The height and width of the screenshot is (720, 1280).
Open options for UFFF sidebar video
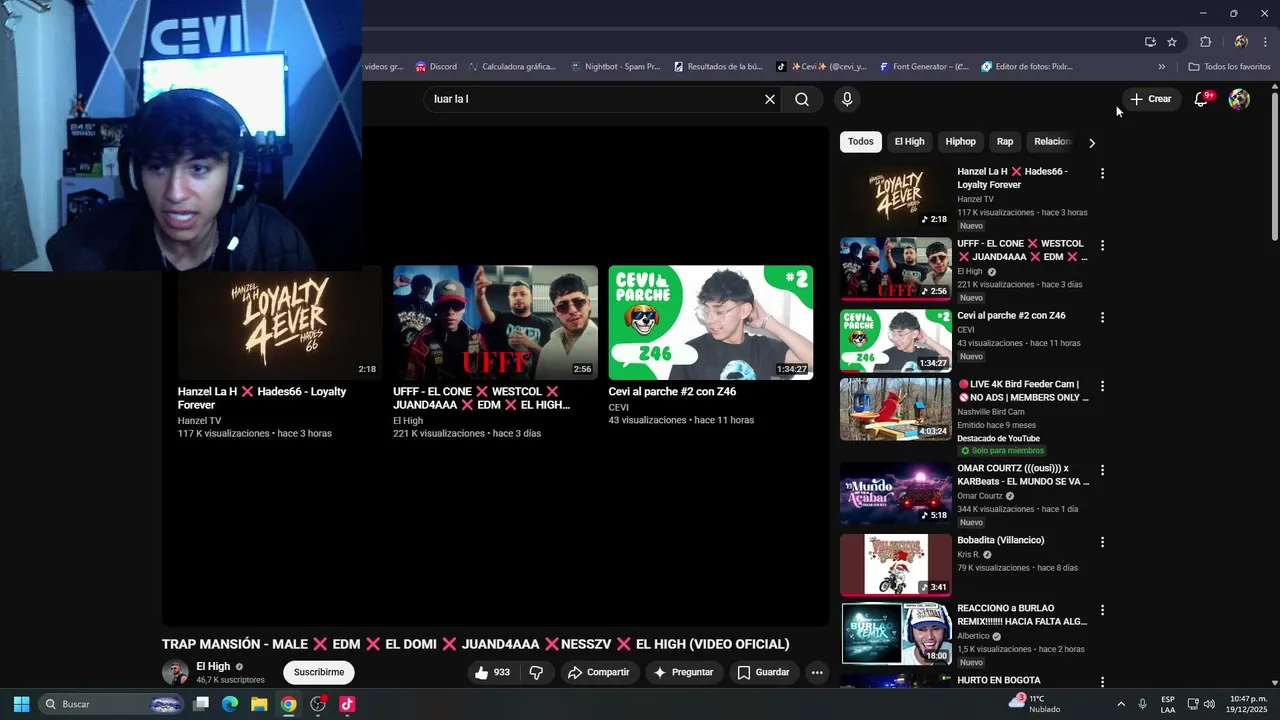tap(1102, 245)
